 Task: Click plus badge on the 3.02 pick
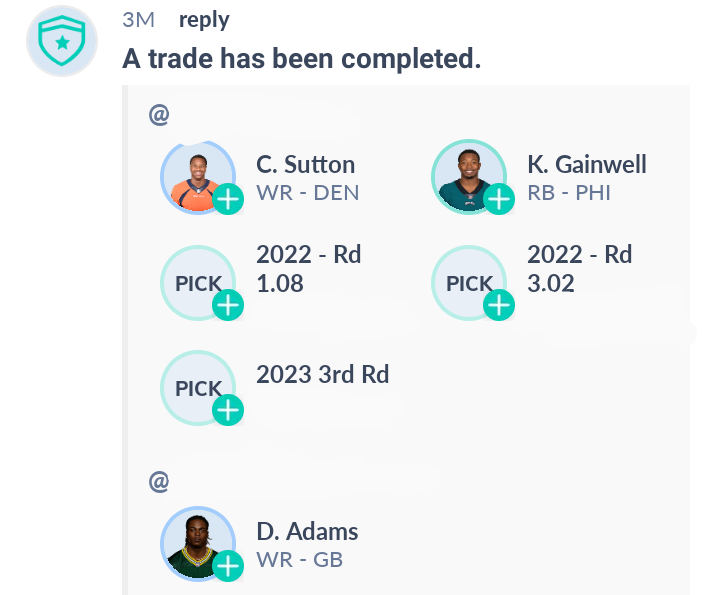tap(499, 305)
